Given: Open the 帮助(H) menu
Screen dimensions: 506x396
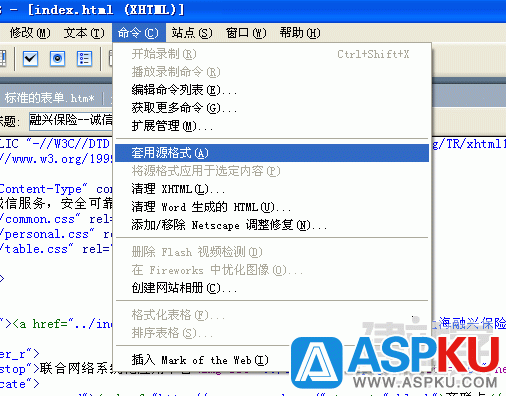Looking at the screenshot, I should 300,33.
